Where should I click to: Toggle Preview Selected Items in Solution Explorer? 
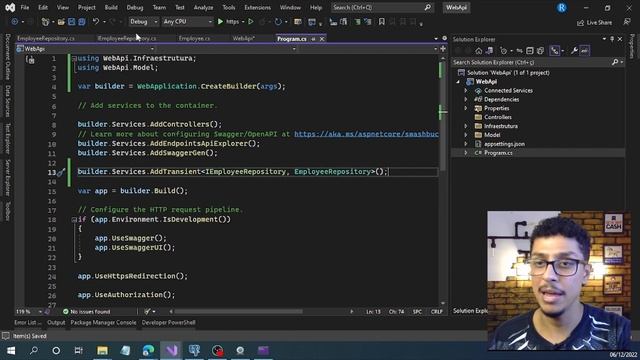point(584,51)
